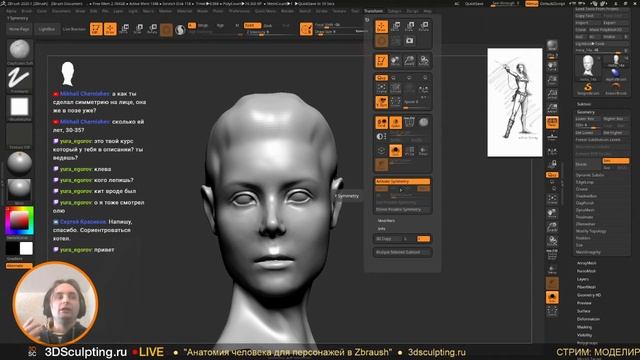Image resolution: width=640 pixels, height=360 pixels.
Task: Click the main color picker square
Action: tap(19, 221)
